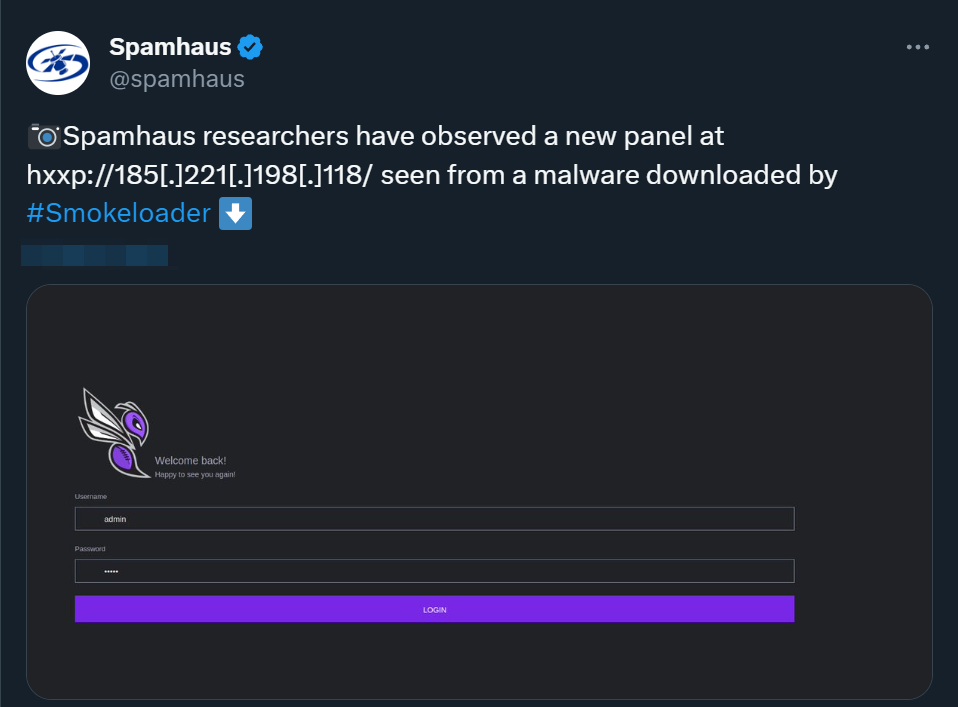Click the Password label above the field
Screen dimensions: 958x707
[x=90, y=549]
